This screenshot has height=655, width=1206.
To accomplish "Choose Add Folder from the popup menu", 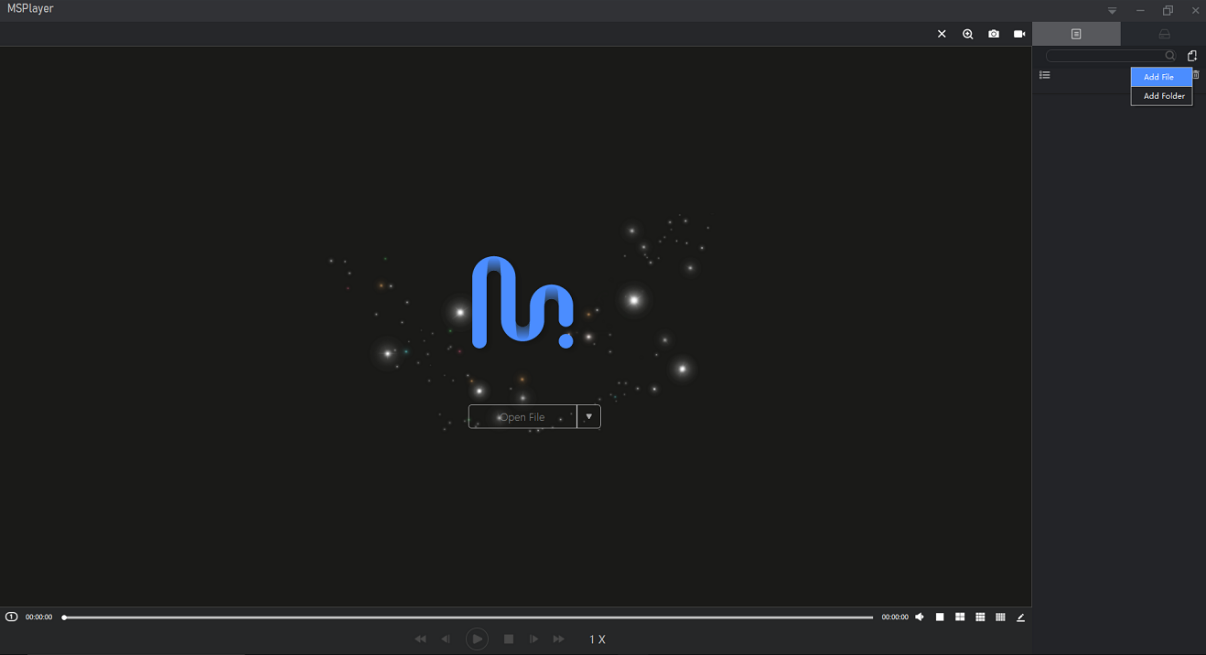I will (1161, 96).
